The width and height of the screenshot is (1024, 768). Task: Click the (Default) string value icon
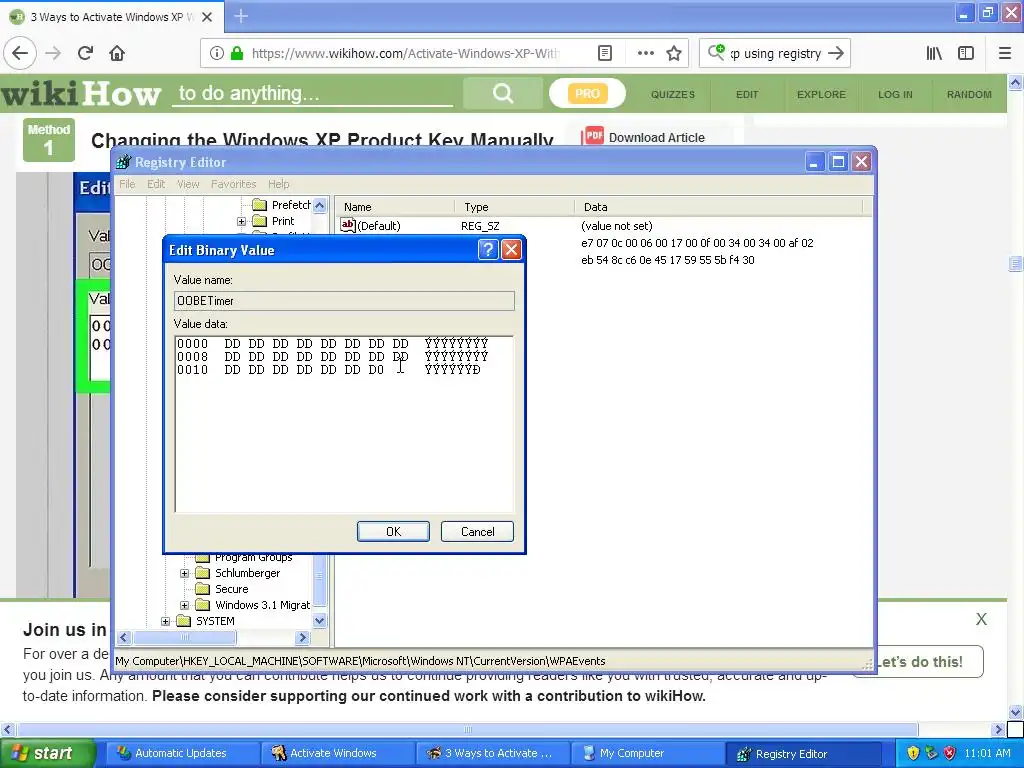(x=347, y=225)
